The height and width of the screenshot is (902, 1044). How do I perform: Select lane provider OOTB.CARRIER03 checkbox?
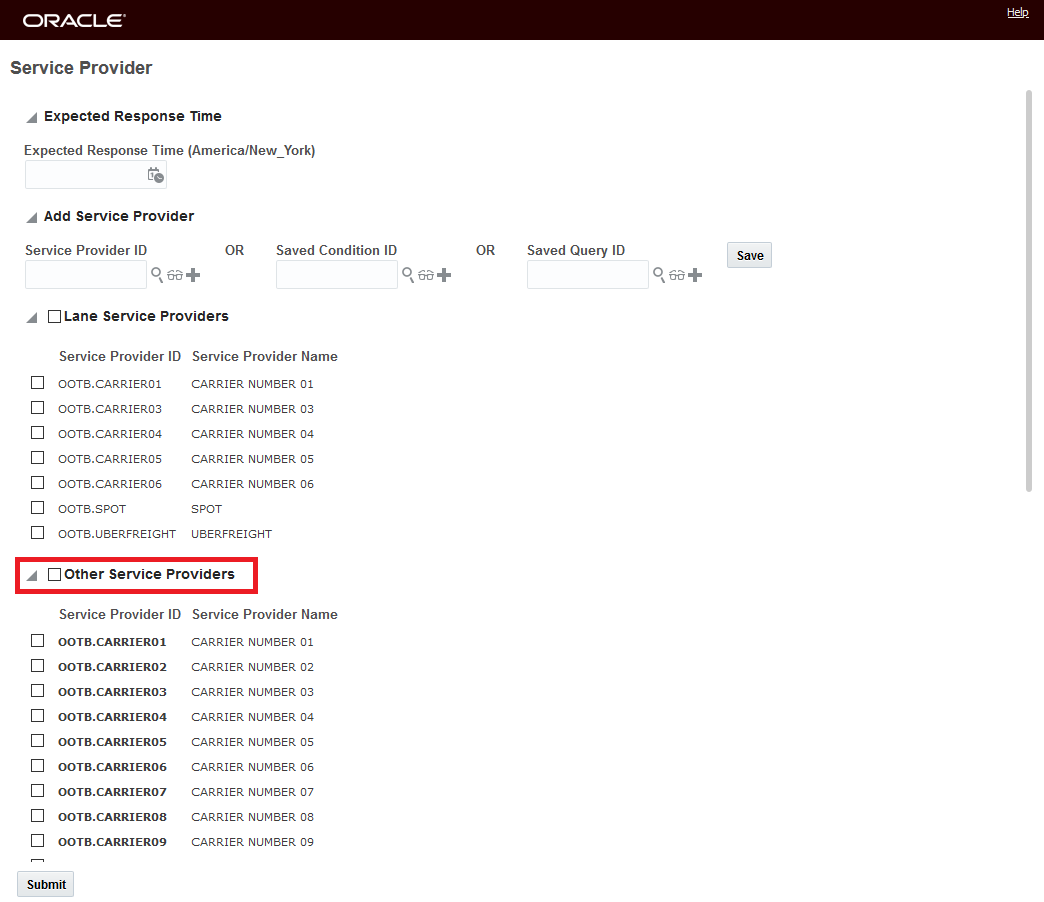coord(37,407)
